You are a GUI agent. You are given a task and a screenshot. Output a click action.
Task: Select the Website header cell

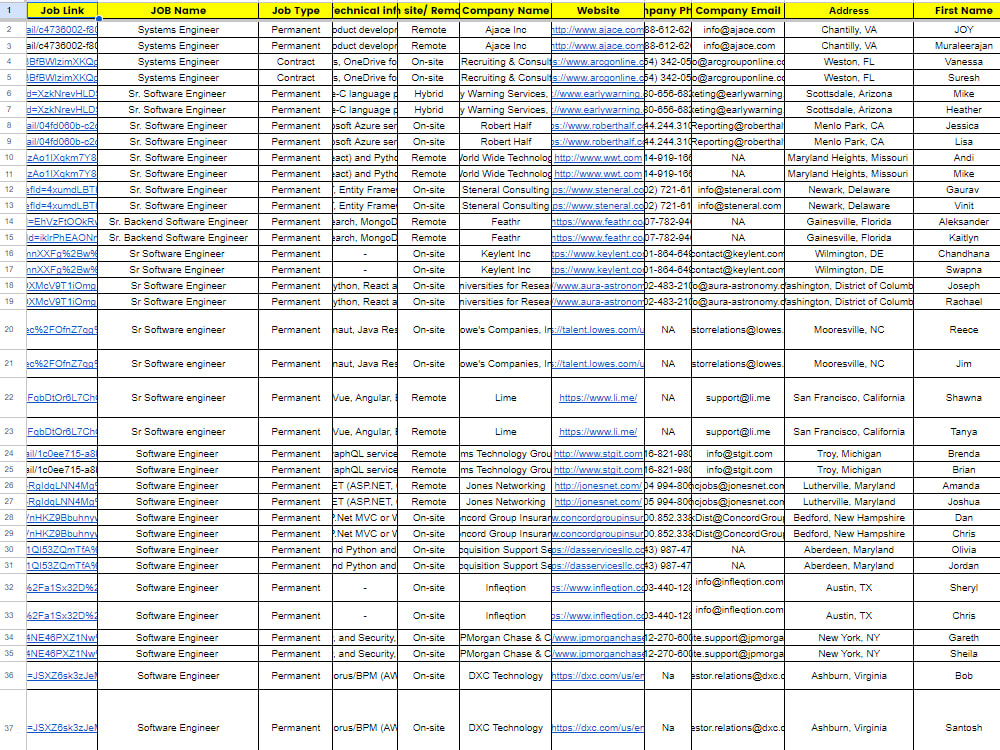(x=598, y=10)
